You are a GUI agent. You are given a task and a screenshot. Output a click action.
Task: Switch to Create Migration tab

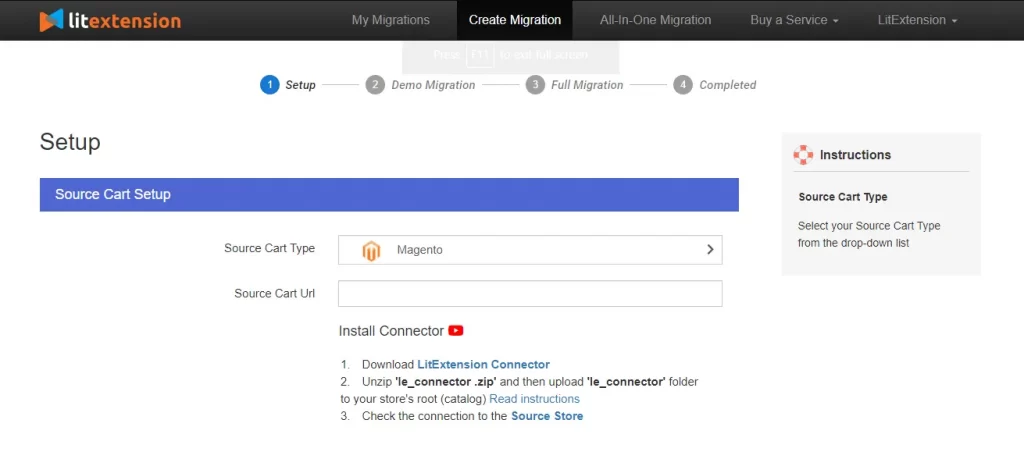coord(515,20)
